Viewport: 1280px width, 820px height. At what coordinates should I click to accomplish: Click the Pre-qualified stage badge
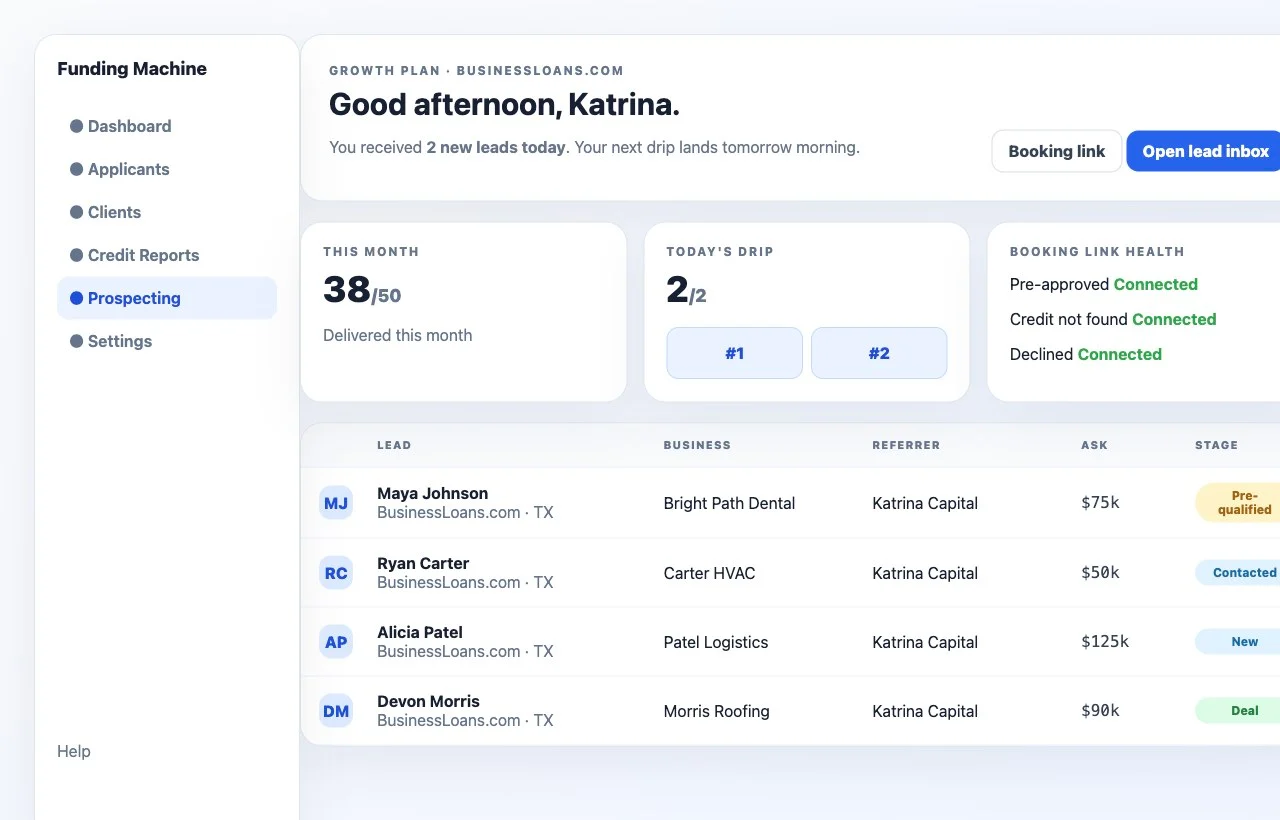1238,503
